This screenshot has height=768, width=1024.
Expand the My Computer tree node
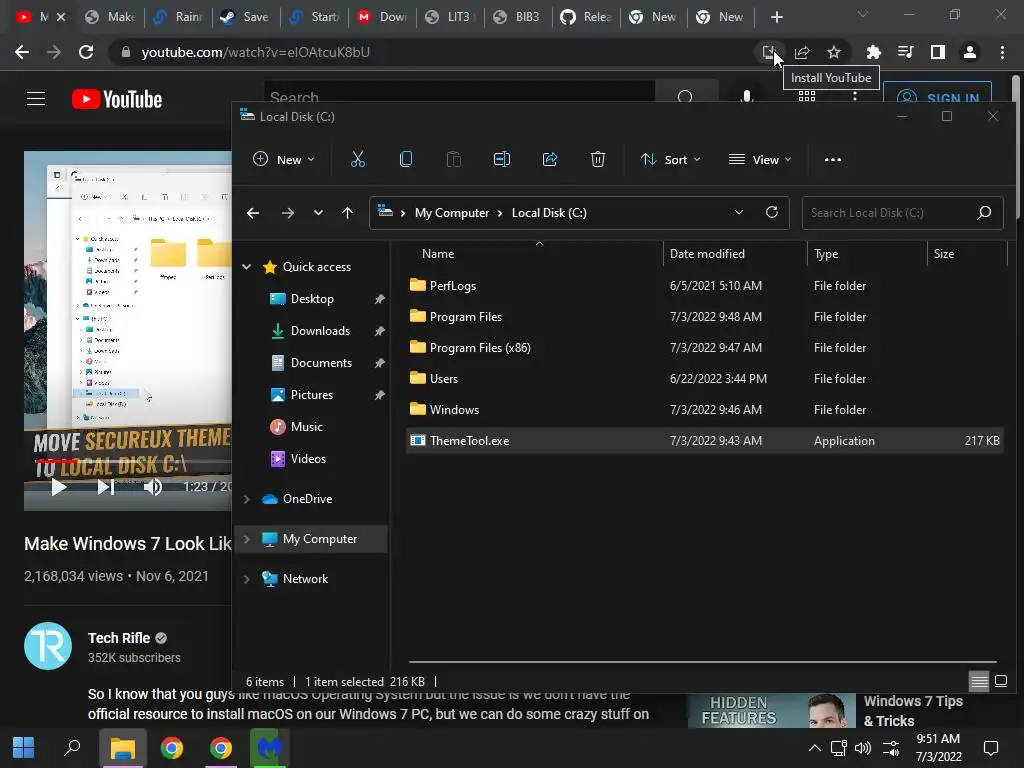click(x=247, y=539)
